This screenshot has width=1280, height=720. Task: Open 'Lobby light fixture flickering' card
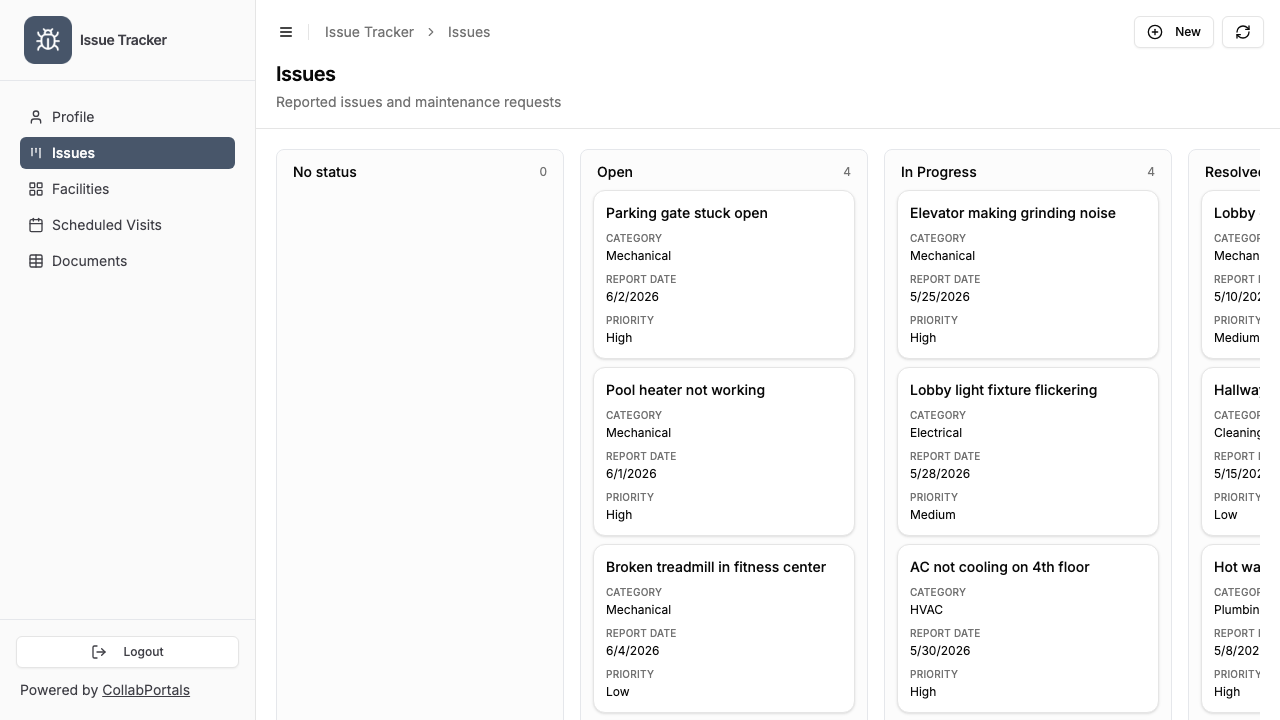[x=1028, y=452]
